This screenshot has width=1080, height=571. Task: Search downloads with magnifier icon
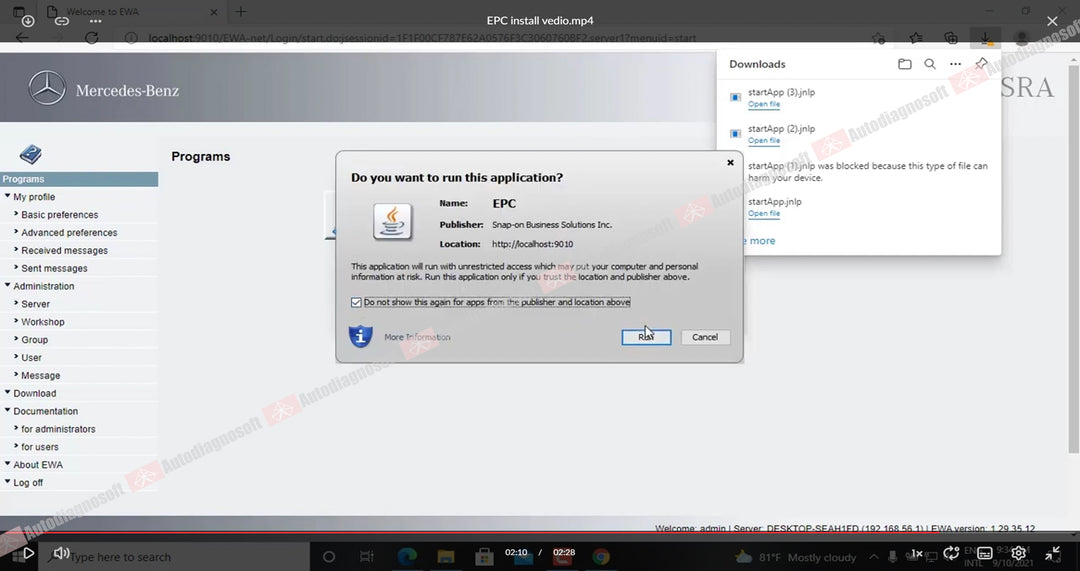930,64
